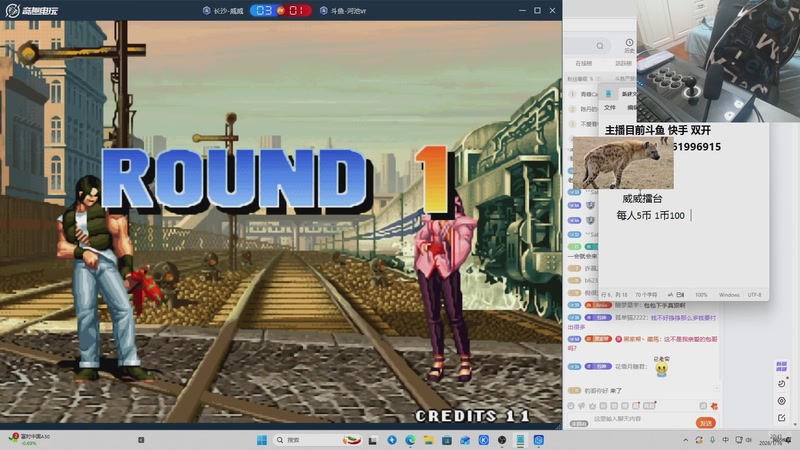Select the rank 3 user row 不爱看

point(582,124)
